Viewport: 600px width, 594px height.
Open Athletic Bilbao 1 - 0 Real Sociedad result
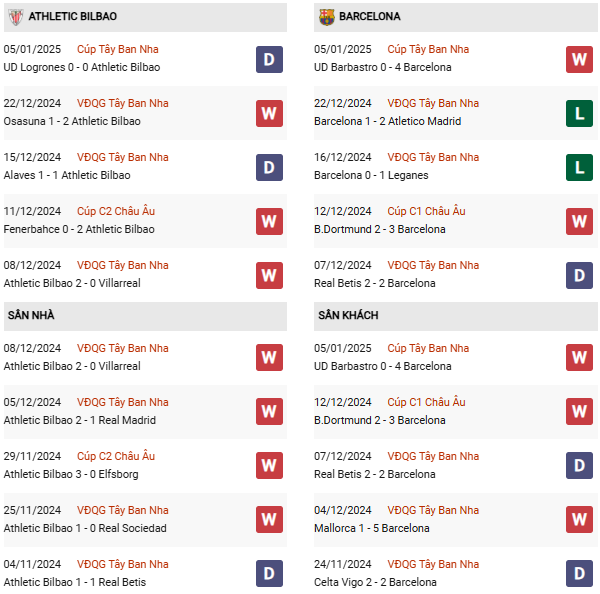(x=85, y=528)
